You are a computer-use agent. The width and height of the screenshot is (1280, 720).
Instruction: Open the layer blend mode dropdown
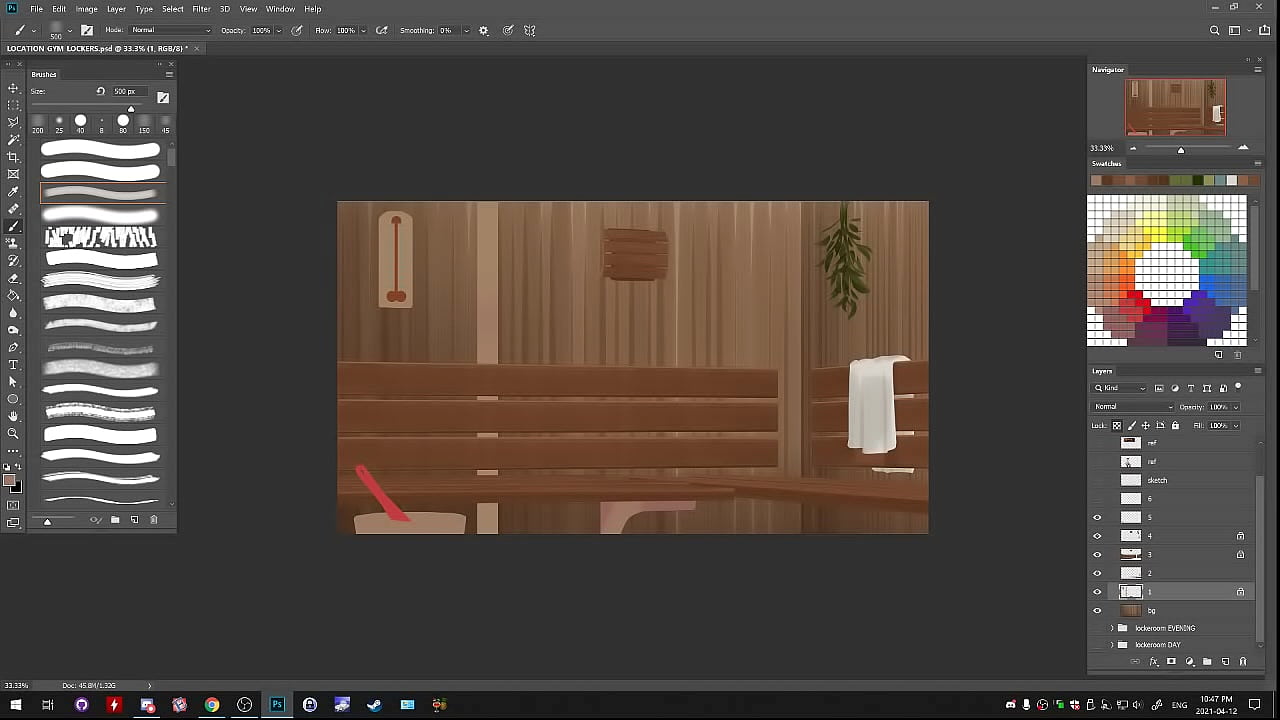tap(1133, 407)
